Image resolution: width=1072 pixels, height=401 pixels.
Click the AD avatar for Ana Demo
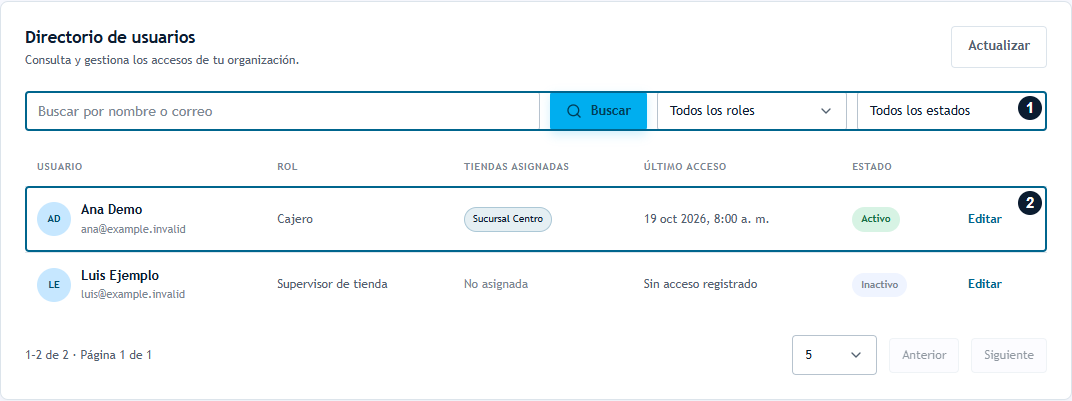[x=54, y=219]
